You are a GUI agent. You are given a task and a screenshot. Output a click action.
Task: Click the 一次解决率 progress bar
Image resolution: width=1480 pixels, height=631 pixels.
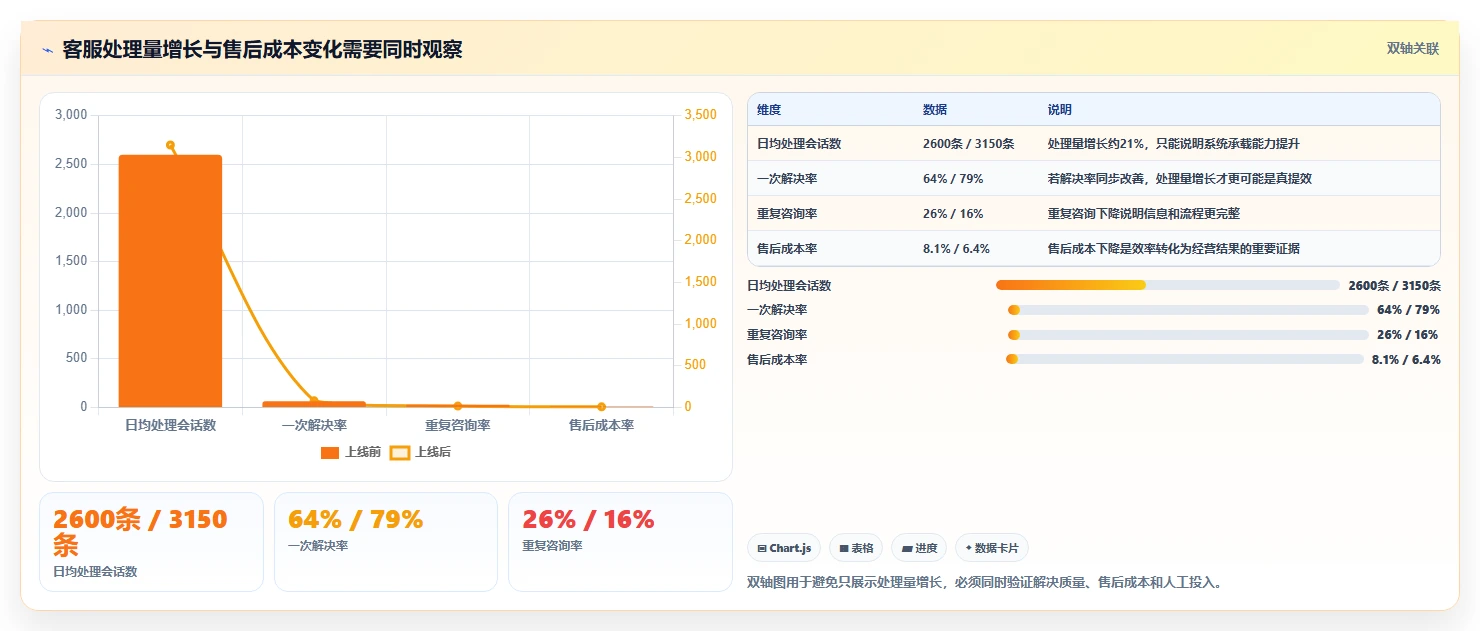pyautogui.click(x=1188, y=310)
